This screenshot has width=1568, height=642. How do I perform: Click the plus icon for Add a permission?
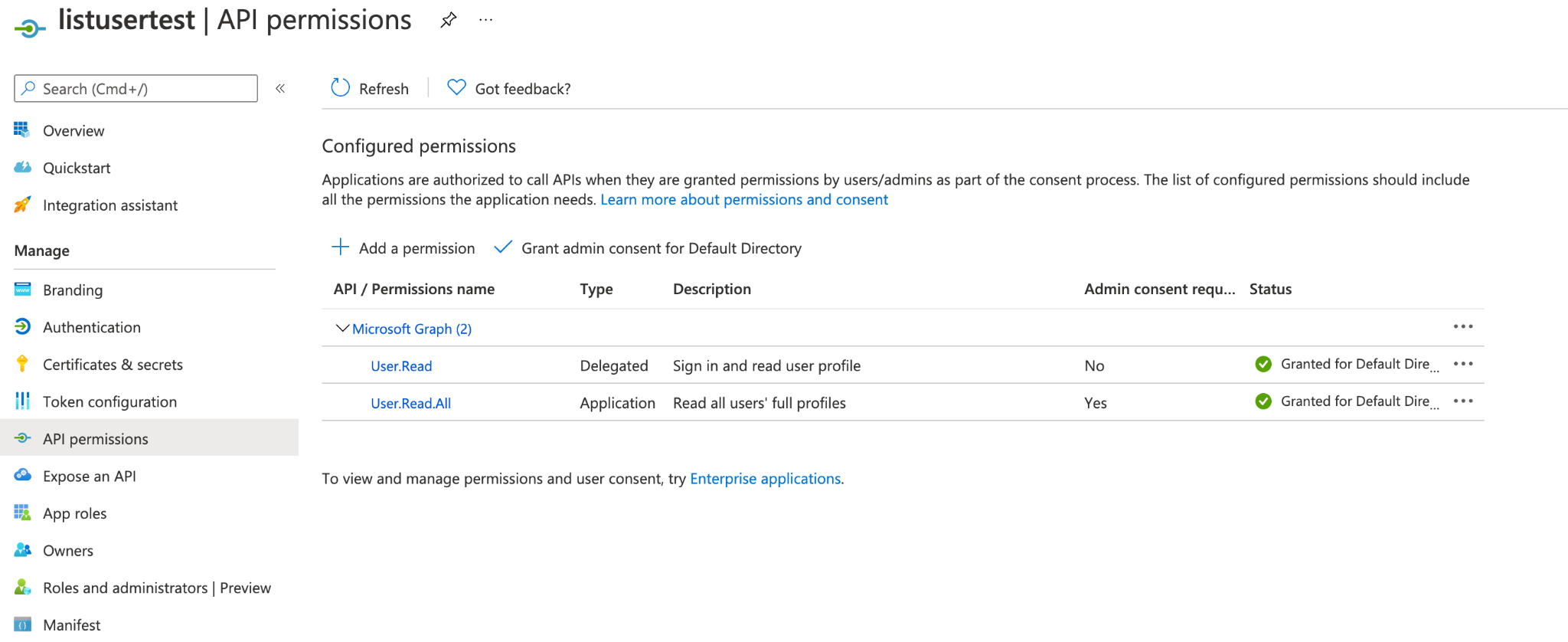340,247
